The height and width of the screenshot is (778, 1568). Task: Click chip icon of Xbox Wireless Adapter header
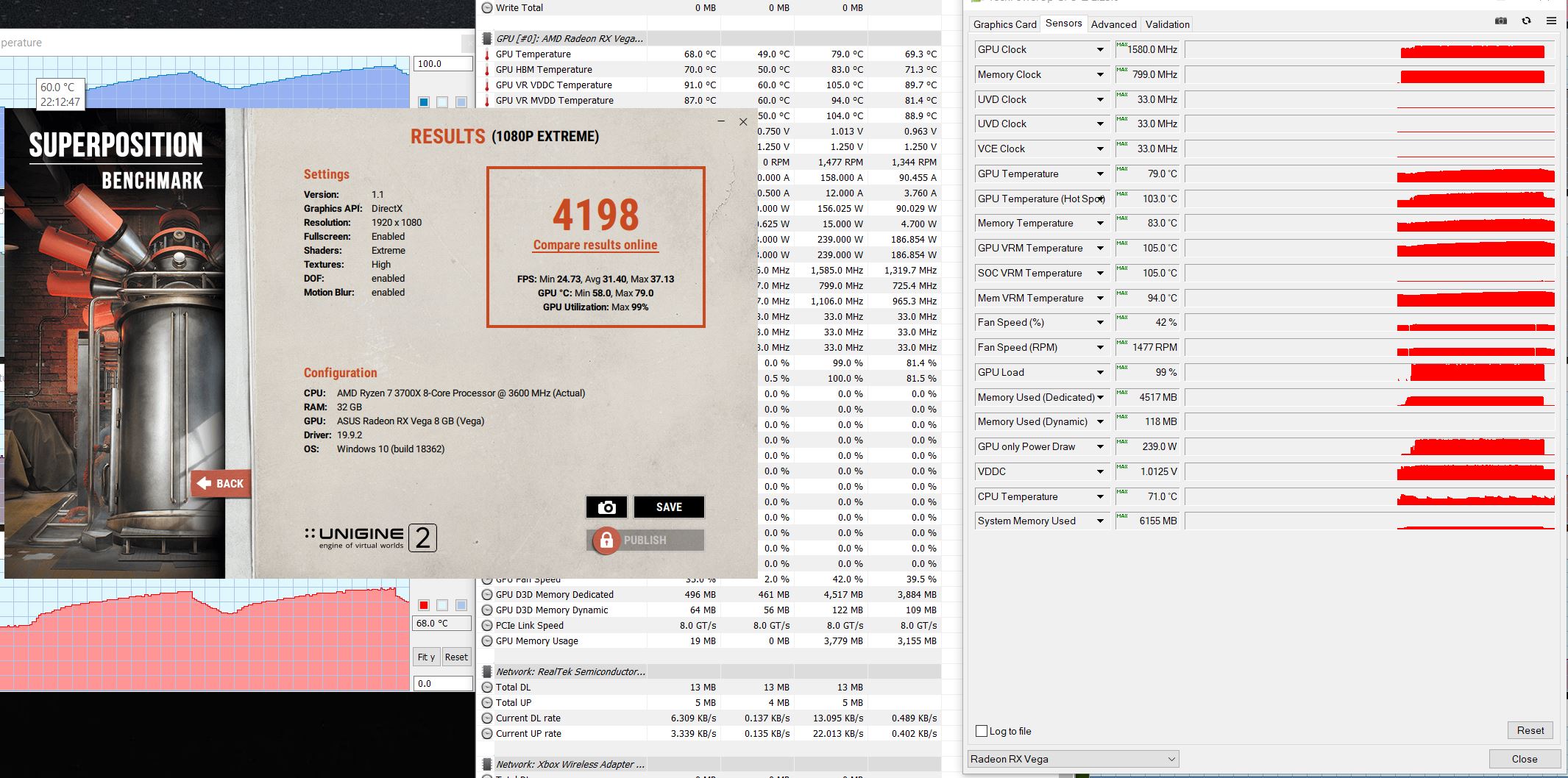pos(487,765)
